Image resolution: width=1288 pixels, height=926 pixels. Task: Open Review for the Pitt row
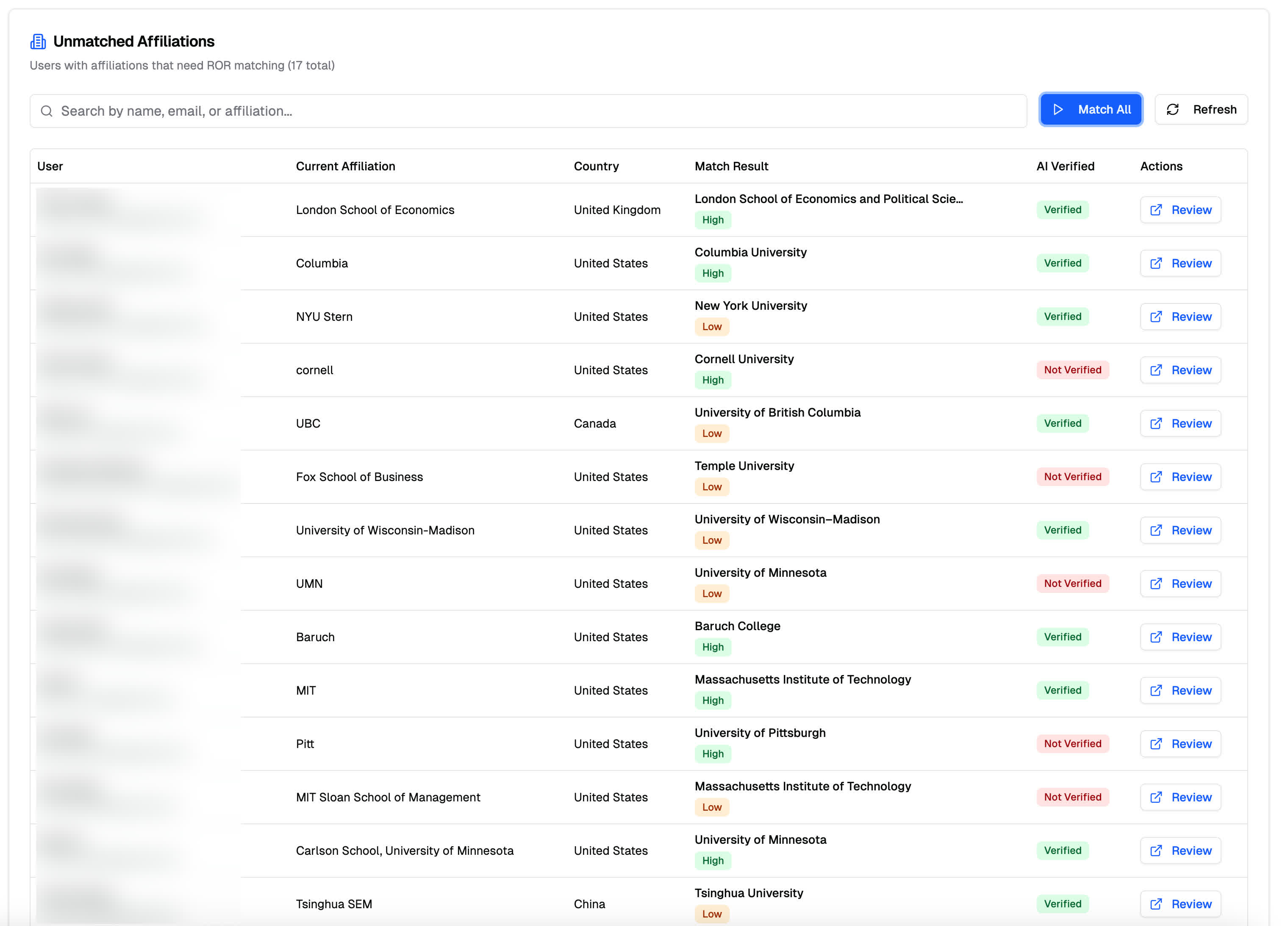point(1180,744)
